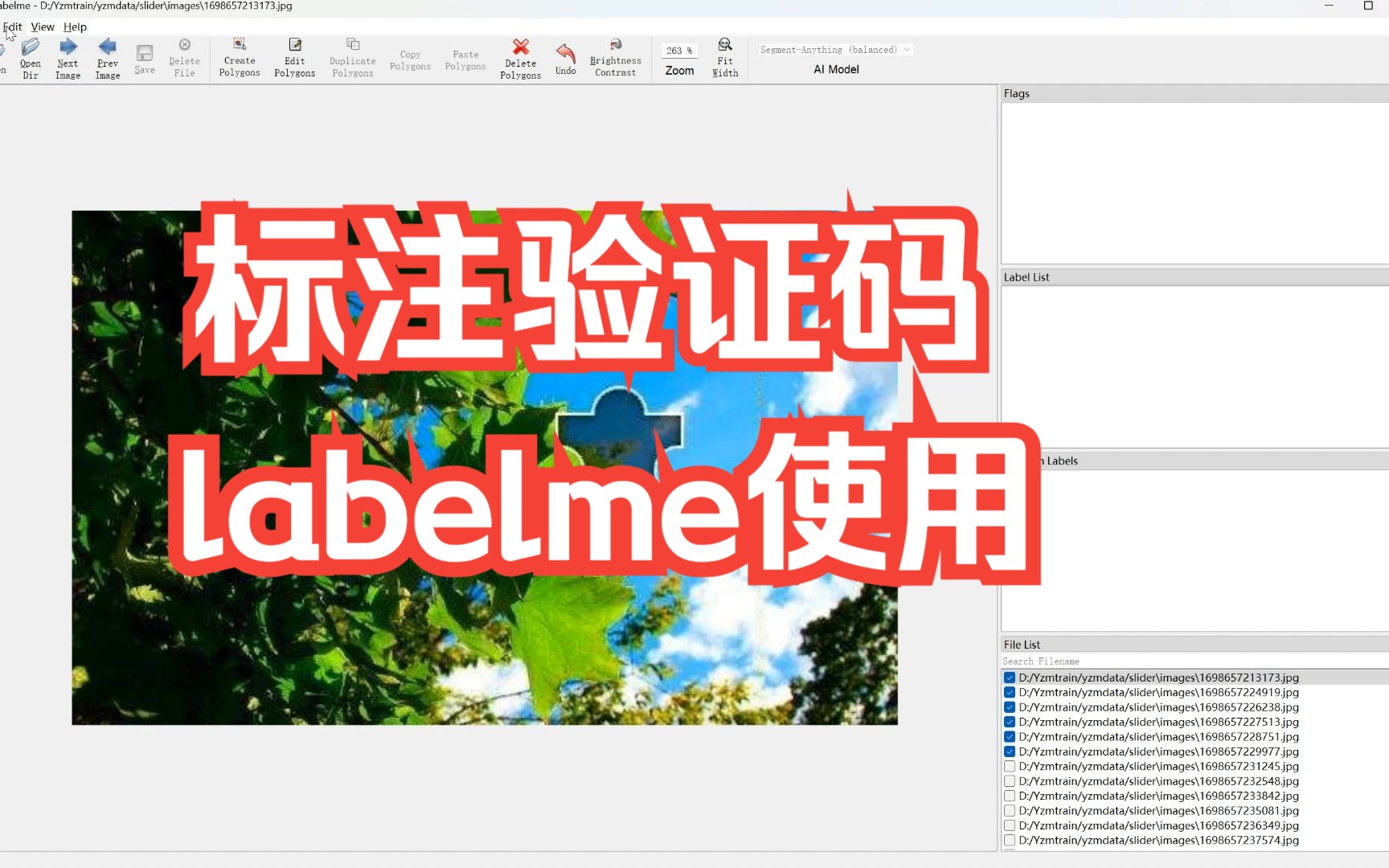
Task: Toggle checkbox for 1698657237574.jpg
Action: [1010, 840]
